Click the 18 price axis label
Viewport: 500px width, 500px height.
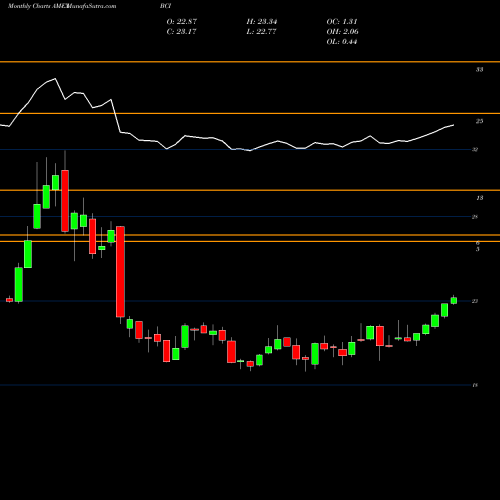pyautogui.click(x=475, y=385)
